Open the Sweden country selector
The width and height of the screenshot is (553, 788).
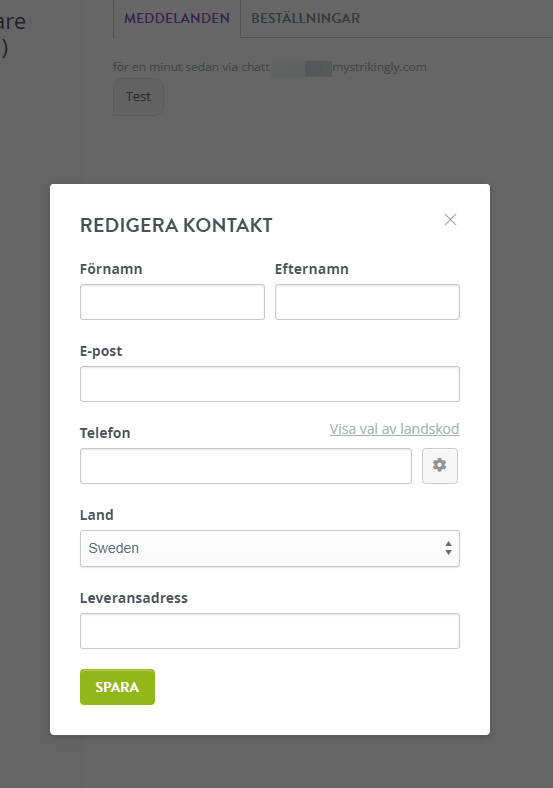pos(269,548)
